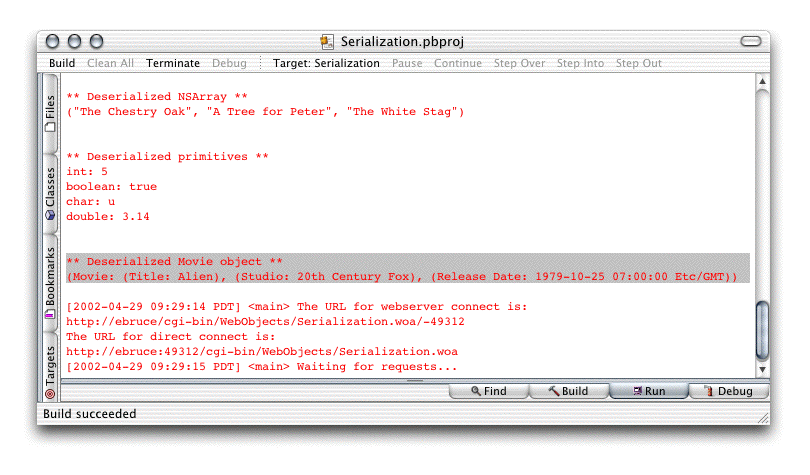Image resolution: width=810 pixels, height=475 pixels.
Task: Switch to the Find bottom tab
Action: 489,391
